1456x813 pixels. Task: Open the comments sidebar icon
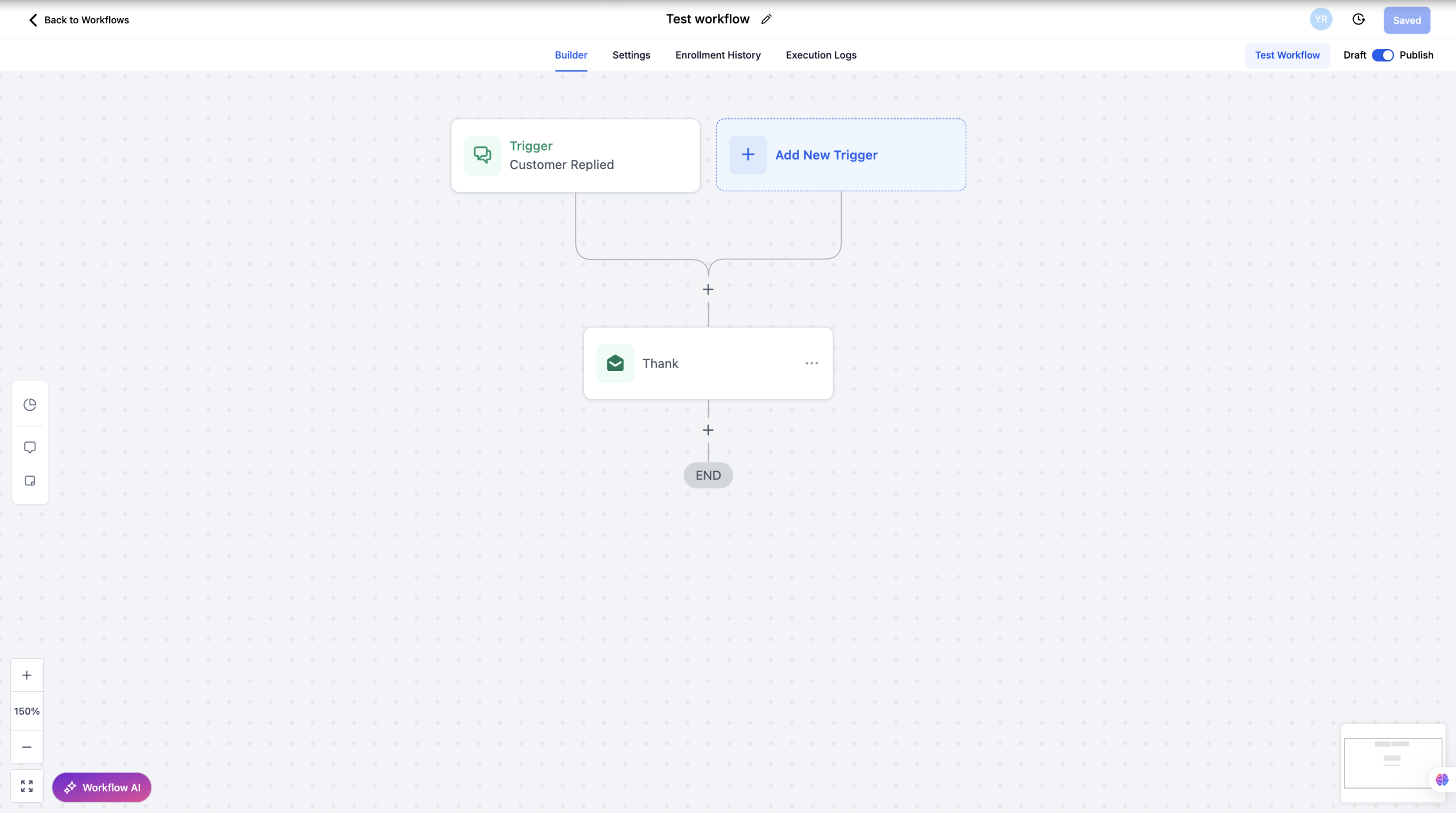[30, 447]
